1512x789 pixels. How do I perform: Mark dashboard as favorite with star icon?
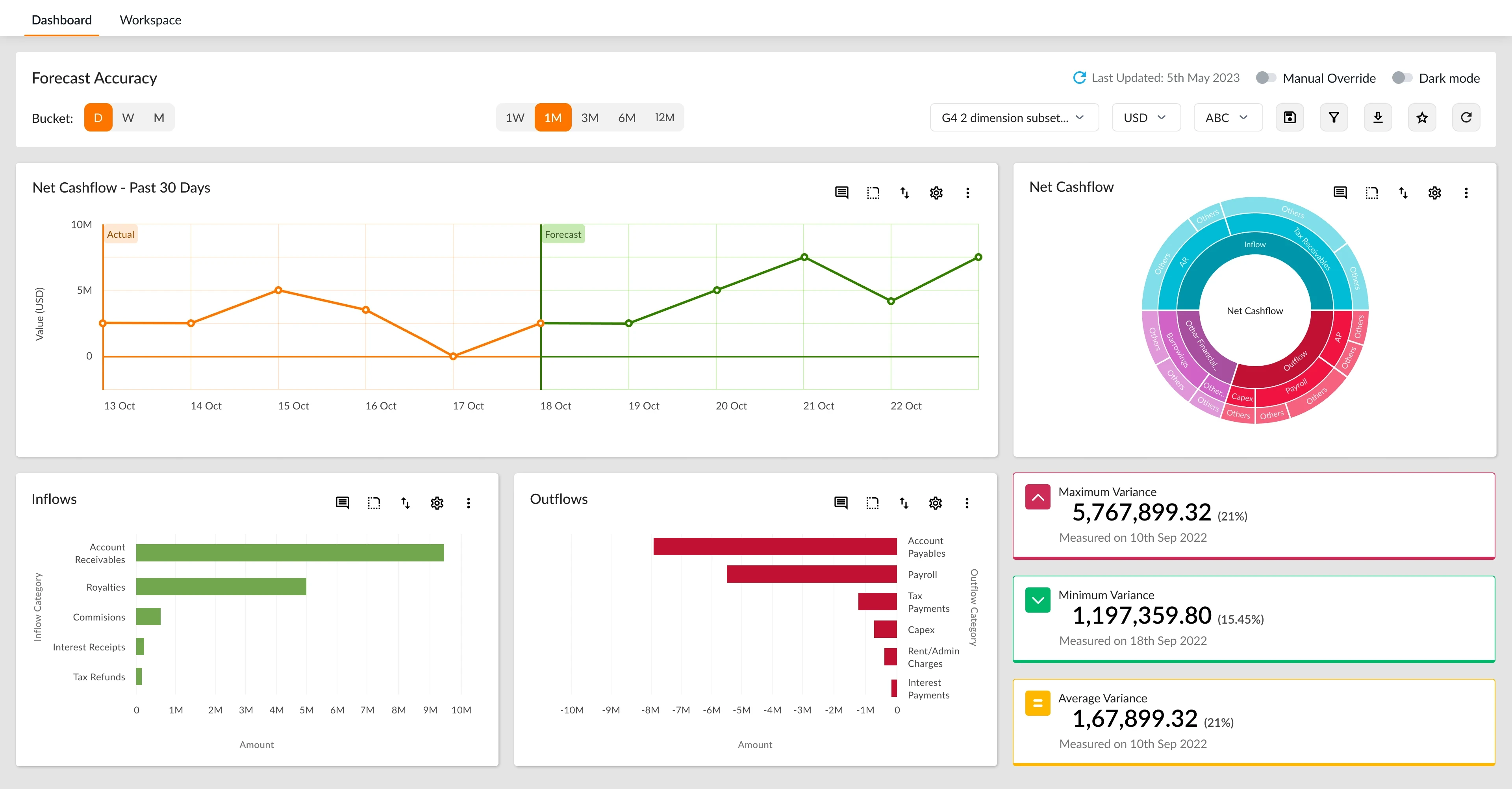(x=1421, y=117)
